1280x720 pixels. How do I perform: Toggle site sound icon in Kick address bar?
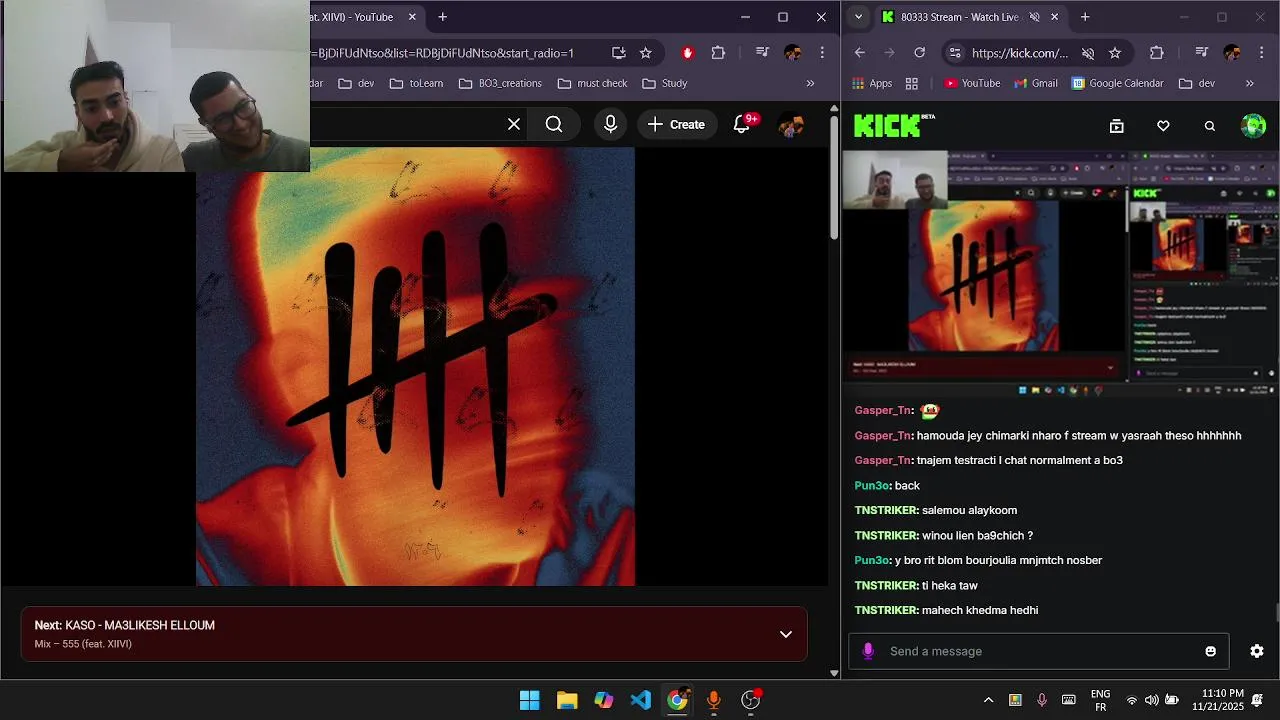coord(1088,53)
